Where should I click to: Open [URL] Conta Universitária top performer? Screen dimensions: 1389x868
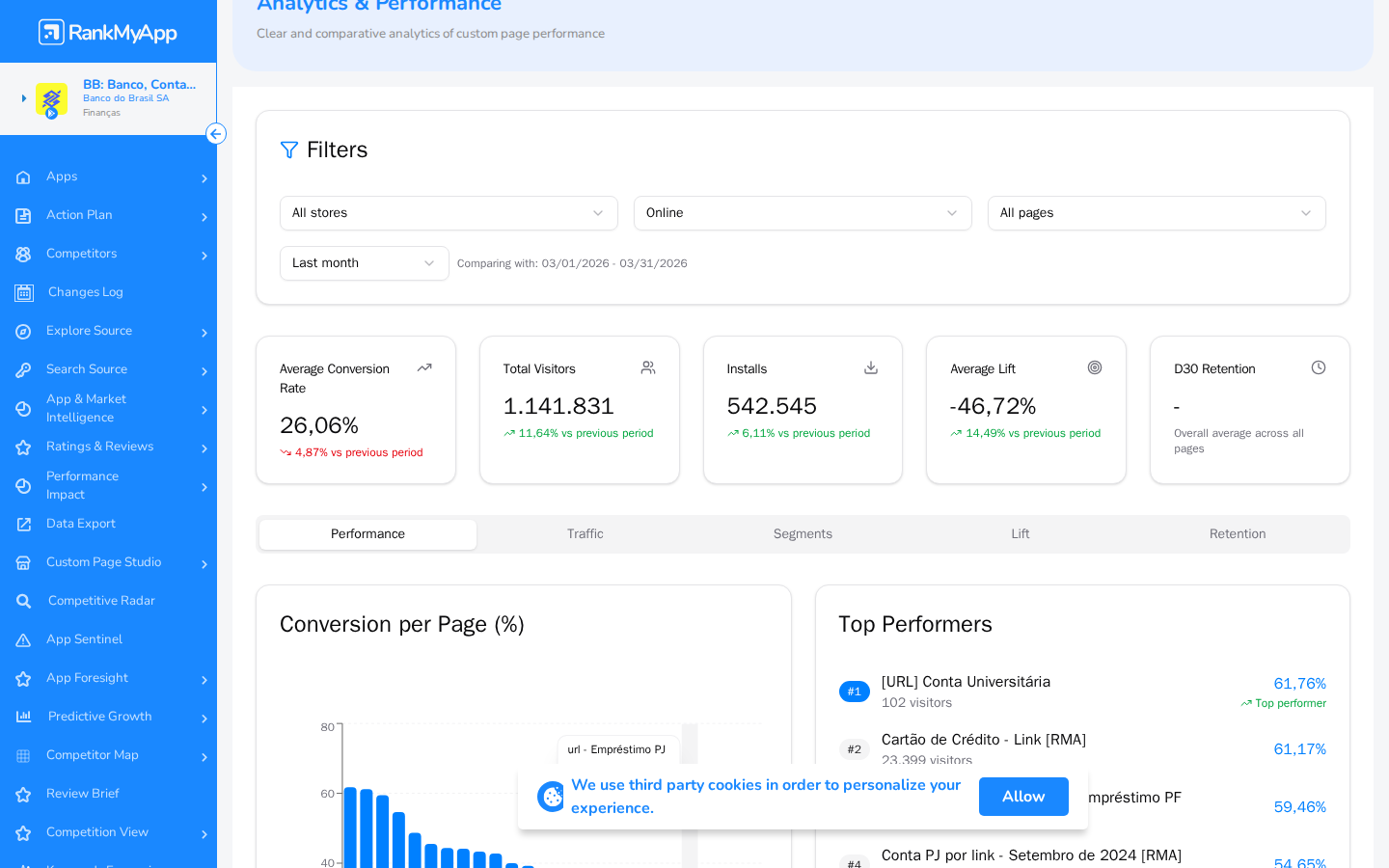click(966, 682)
